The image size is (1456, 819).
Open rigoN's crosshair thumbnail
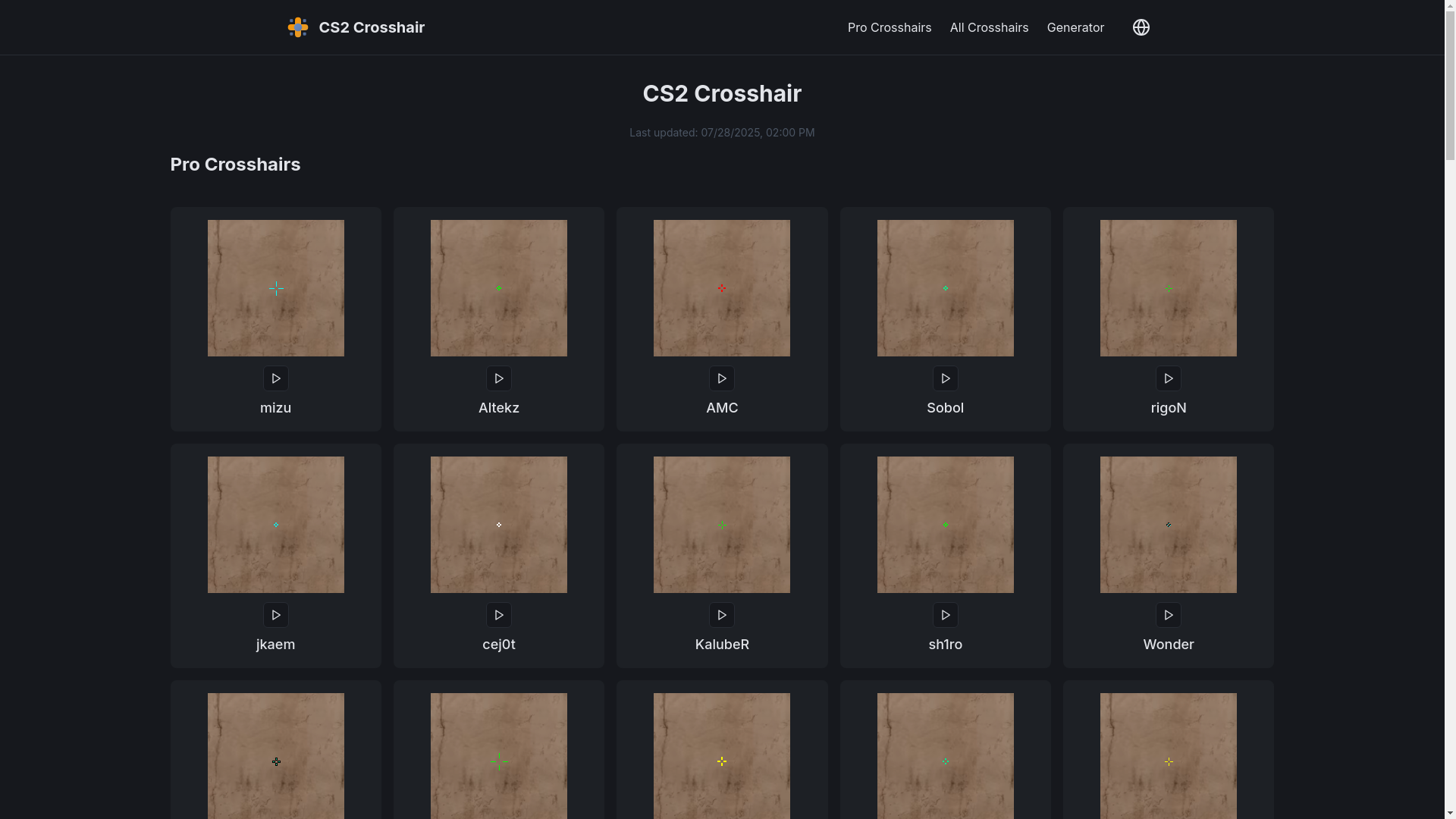pyautogui.click(x=1169, y=288)
